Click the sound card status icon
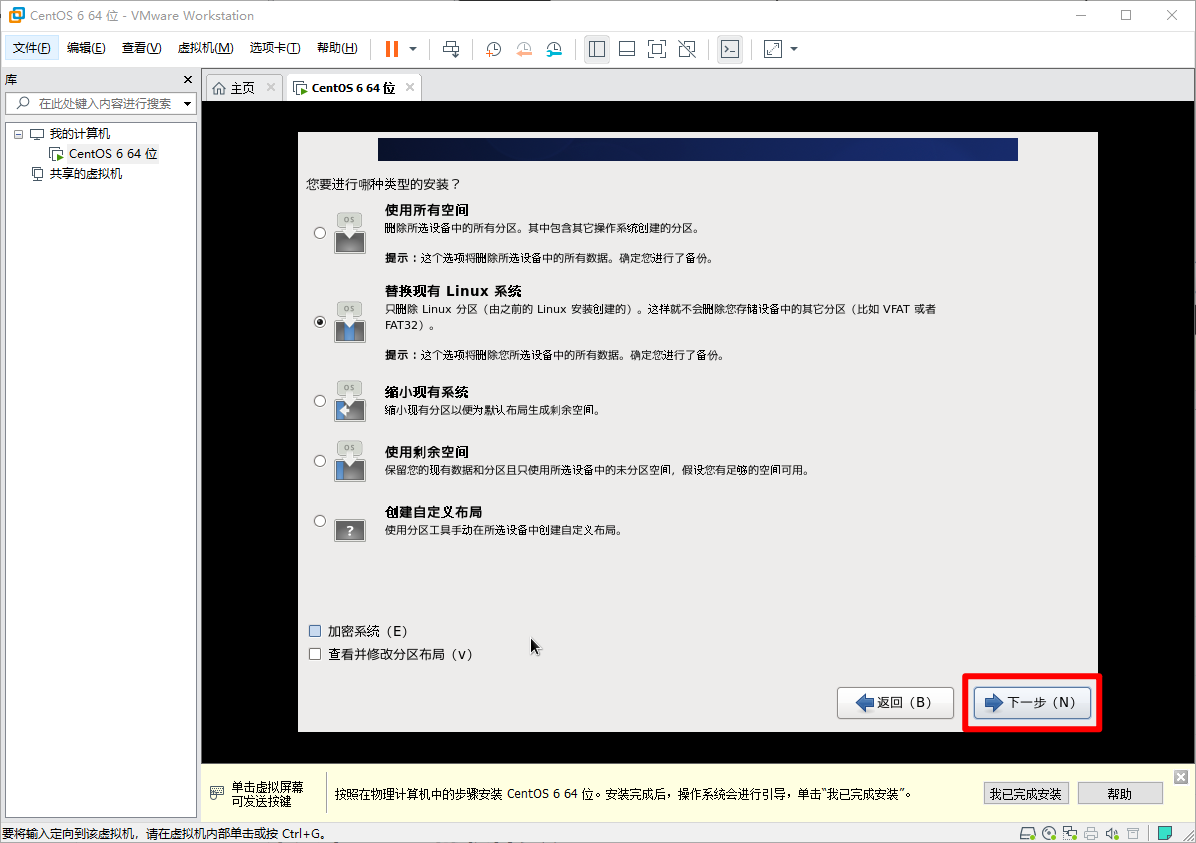1196x843 pixels. (x=1112, y=833)
